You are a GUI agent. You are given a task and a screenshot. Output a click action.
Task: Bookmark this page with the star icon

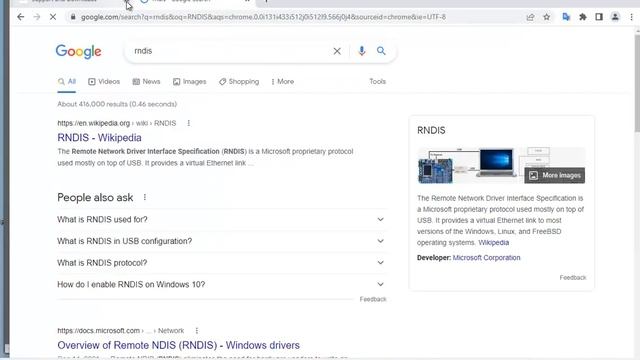547,17
